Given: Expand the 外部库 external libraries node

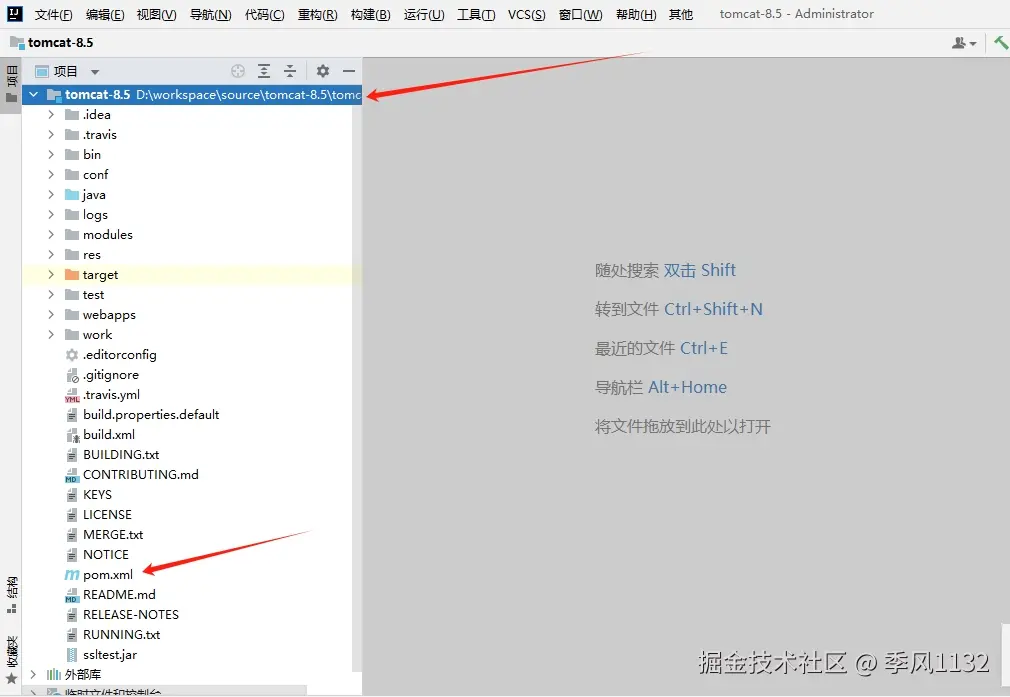Looking at the screenshot, I should [x=33, y=674].
